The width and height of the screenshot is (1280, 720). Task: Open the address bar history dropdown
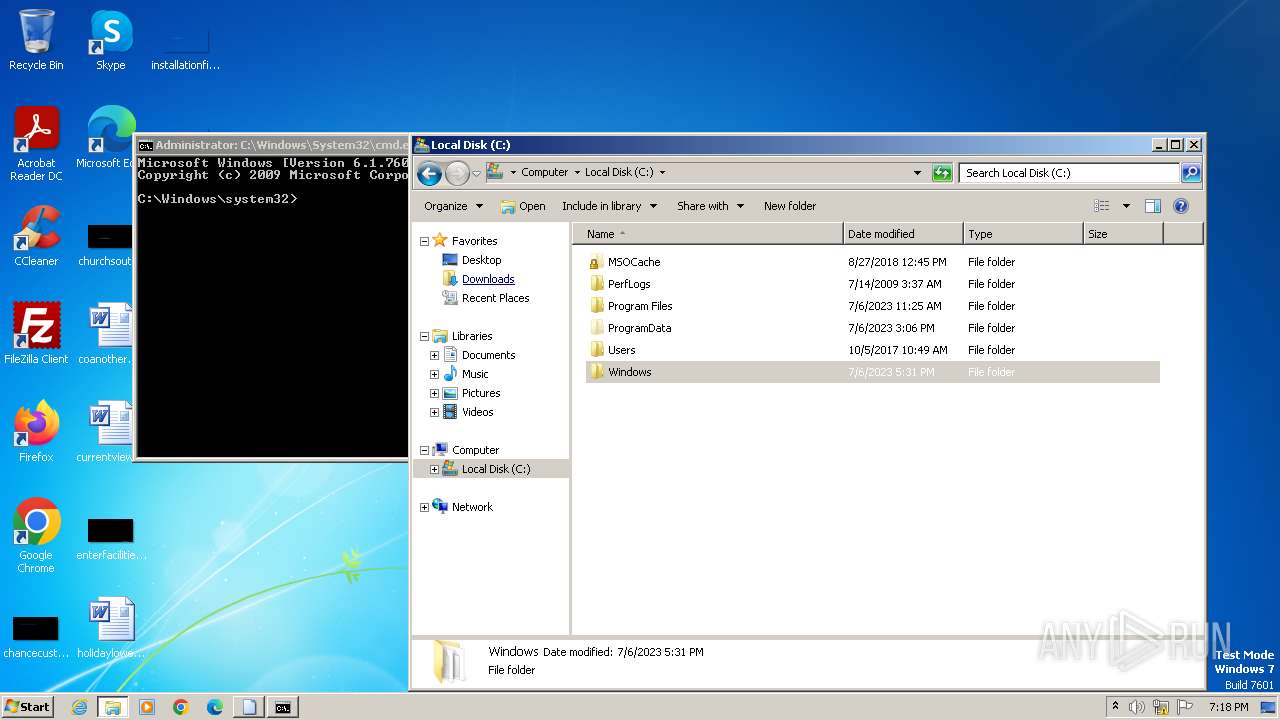917,173
